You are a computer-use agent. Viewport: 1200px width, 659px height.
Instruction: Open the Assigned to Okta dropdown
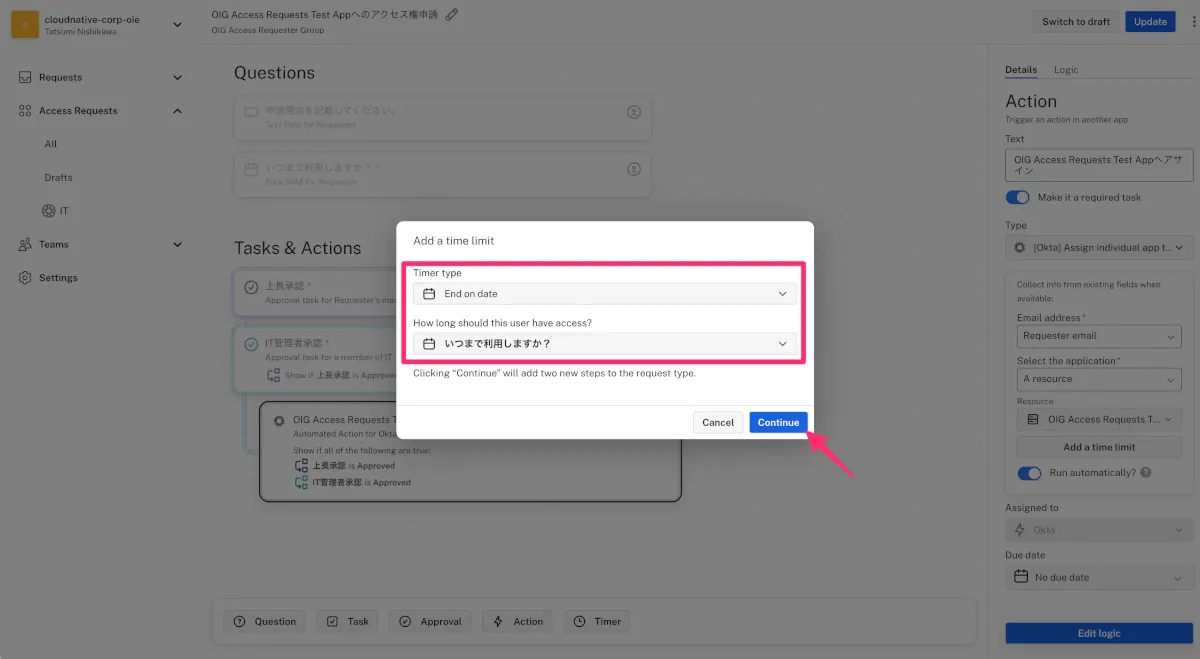pos(1099,530)
